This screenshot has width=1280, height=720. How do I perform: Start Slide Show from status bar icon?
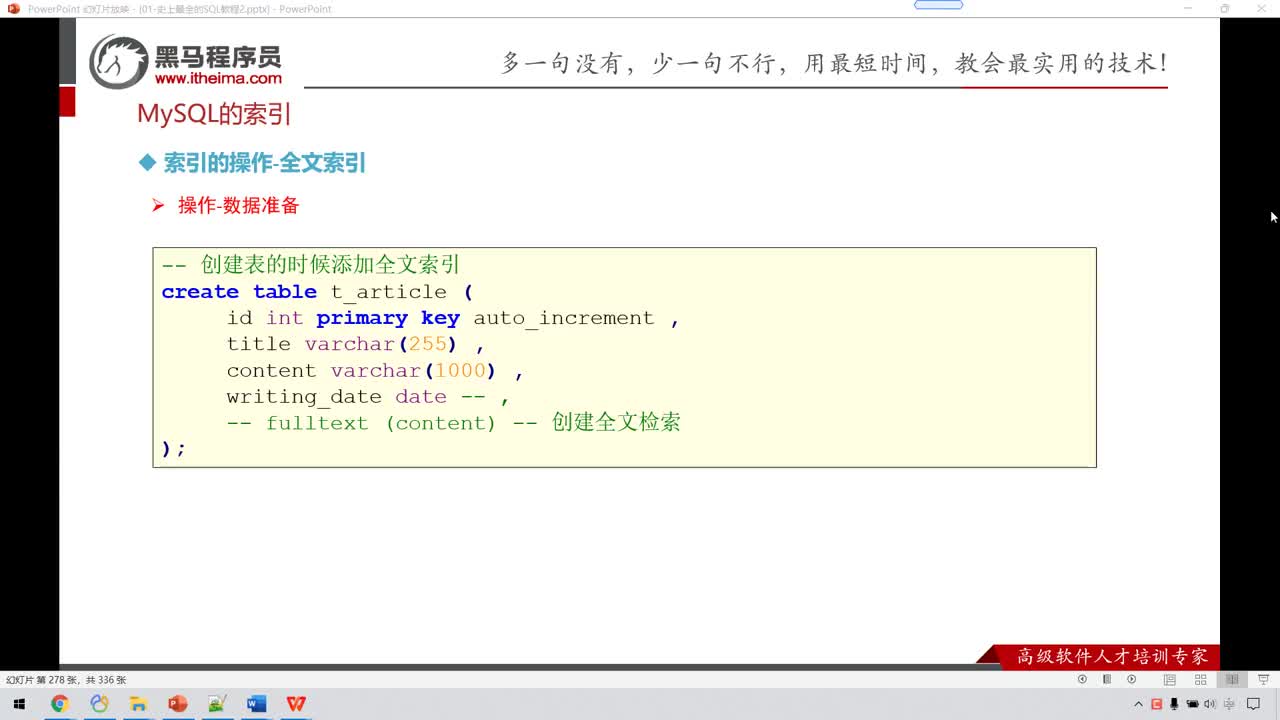[x=1262, y=679]
